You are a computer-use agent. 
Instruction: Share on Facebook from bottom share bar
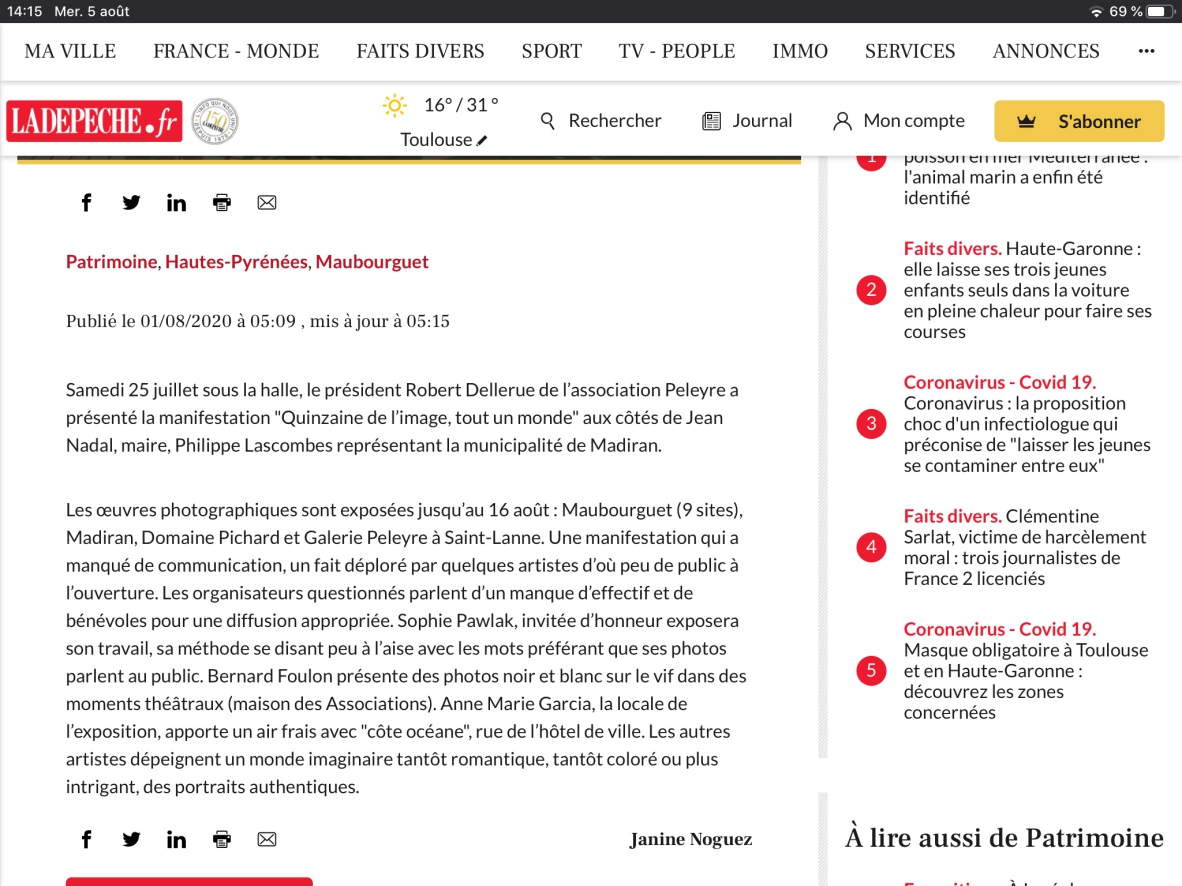coord(87,839)
